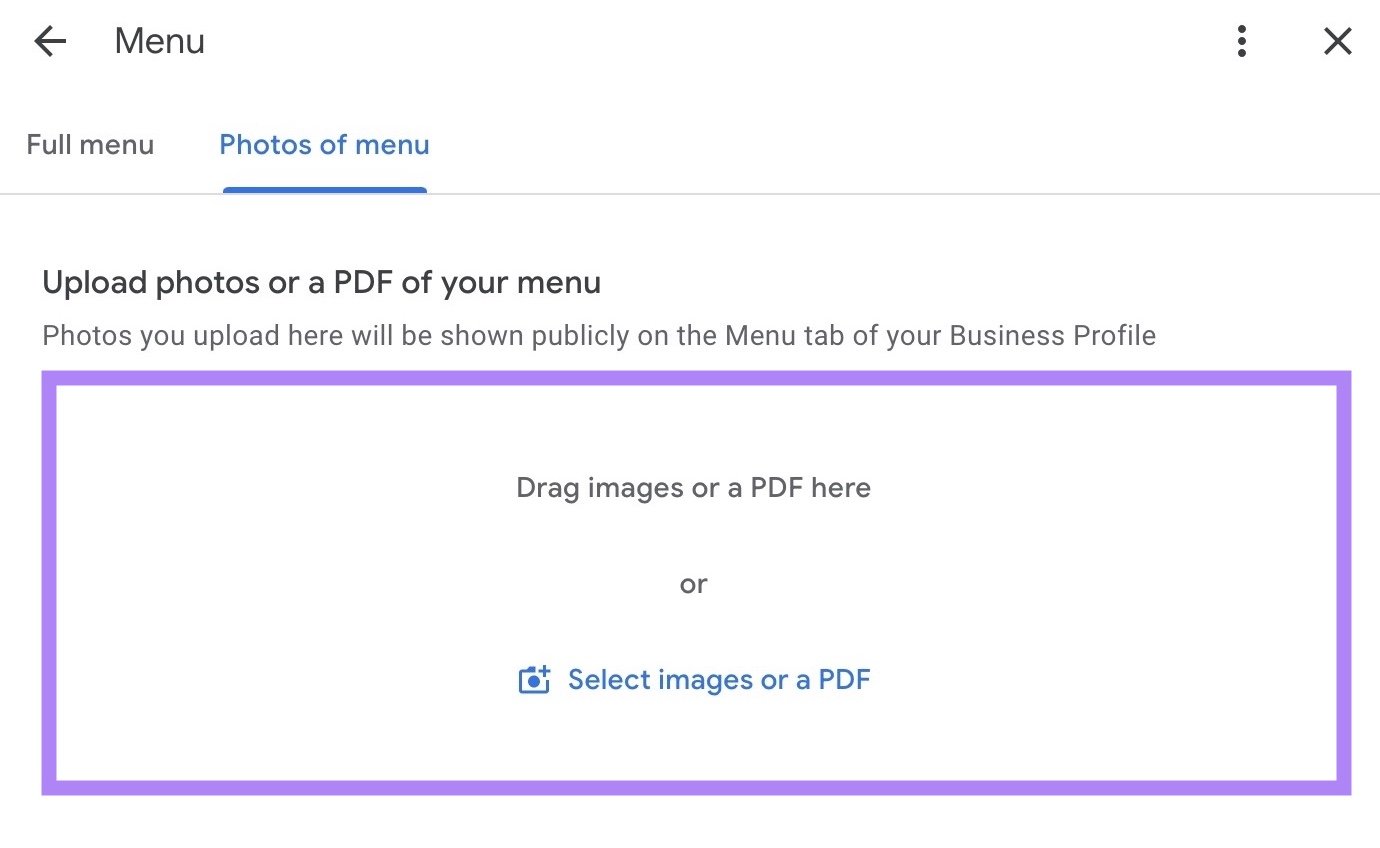1380x848 pixels.
Task: Click the public photos disclaimer text
Action: [598, 335]
